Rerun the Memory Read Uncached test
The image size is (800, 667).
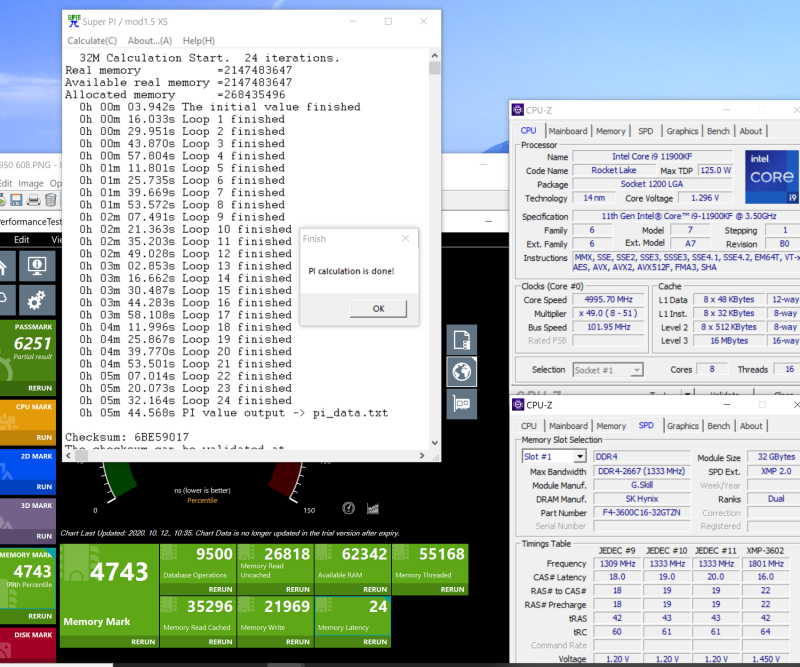coord(298,589)
